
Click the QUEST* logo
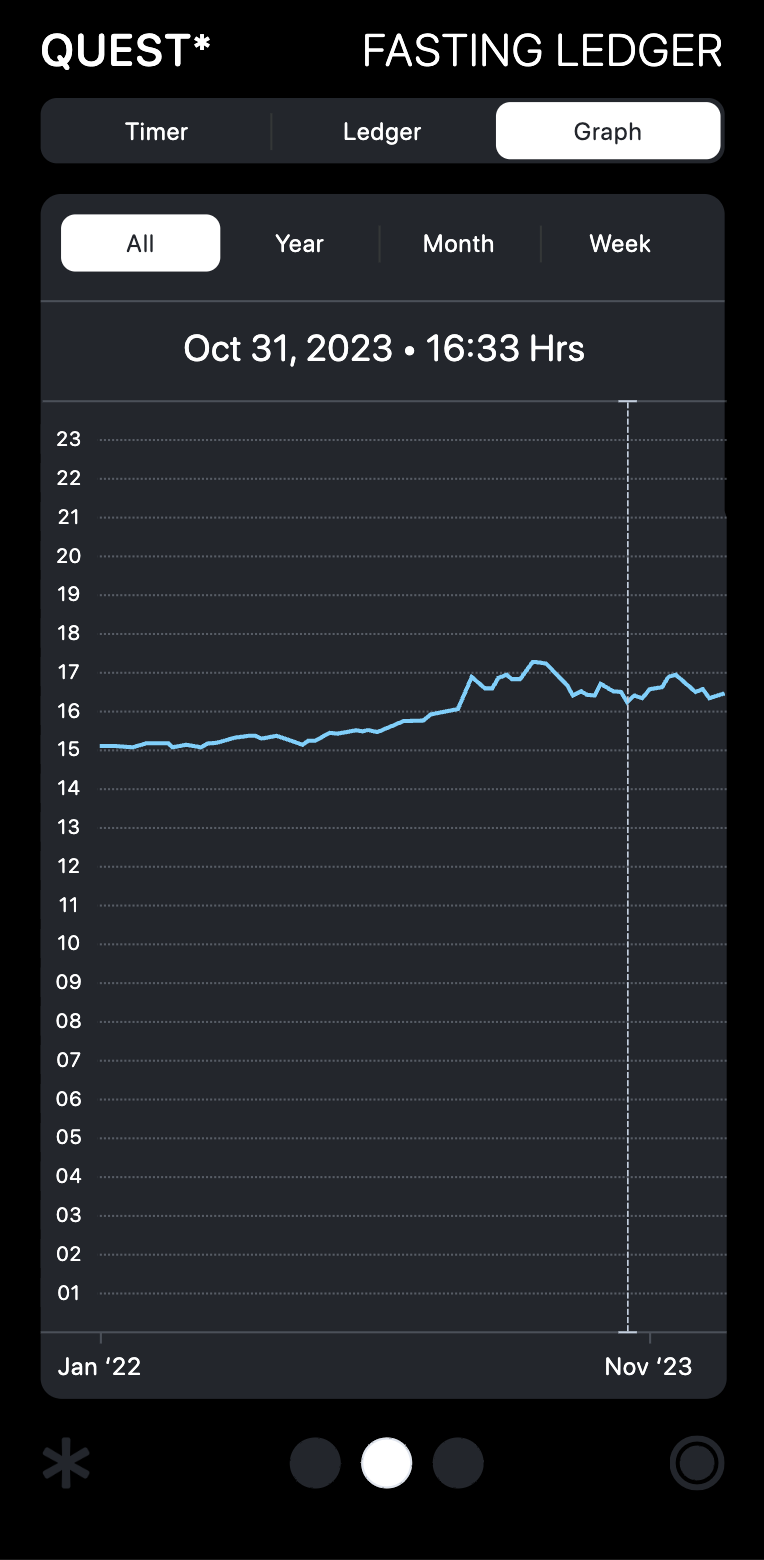click(126, 51)
